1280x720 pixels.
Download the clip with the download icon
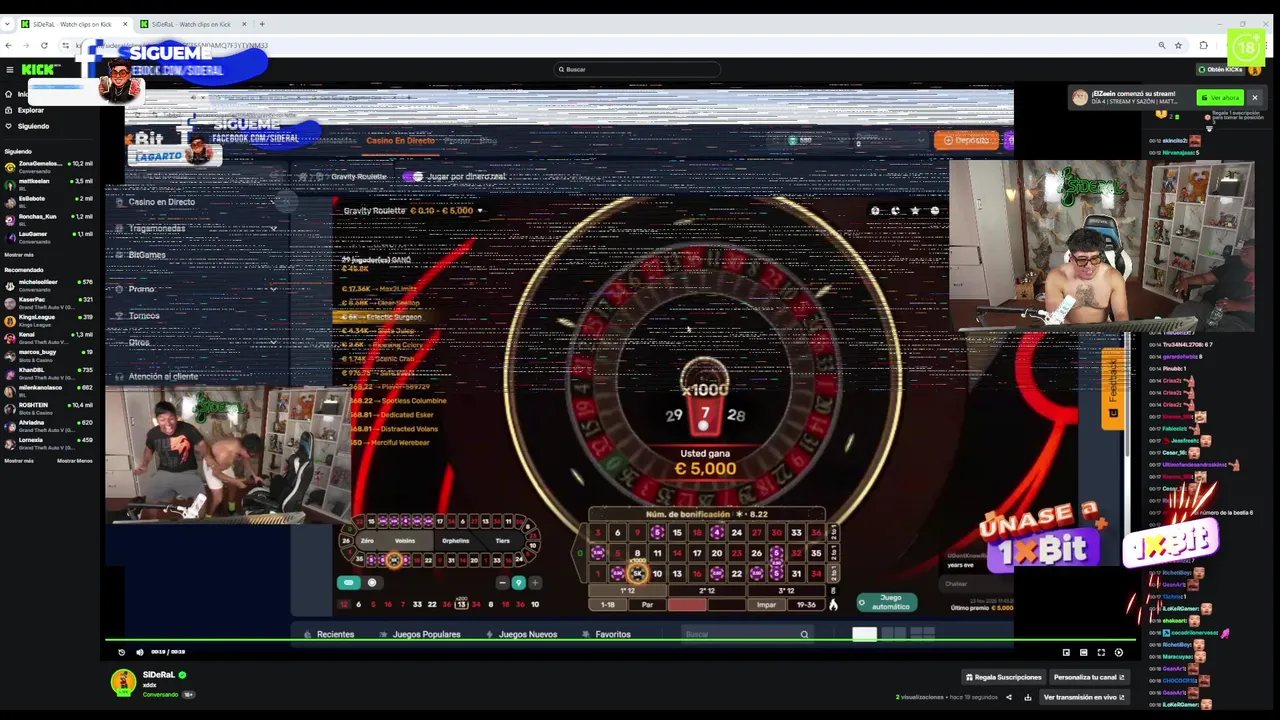point(1028,697)
